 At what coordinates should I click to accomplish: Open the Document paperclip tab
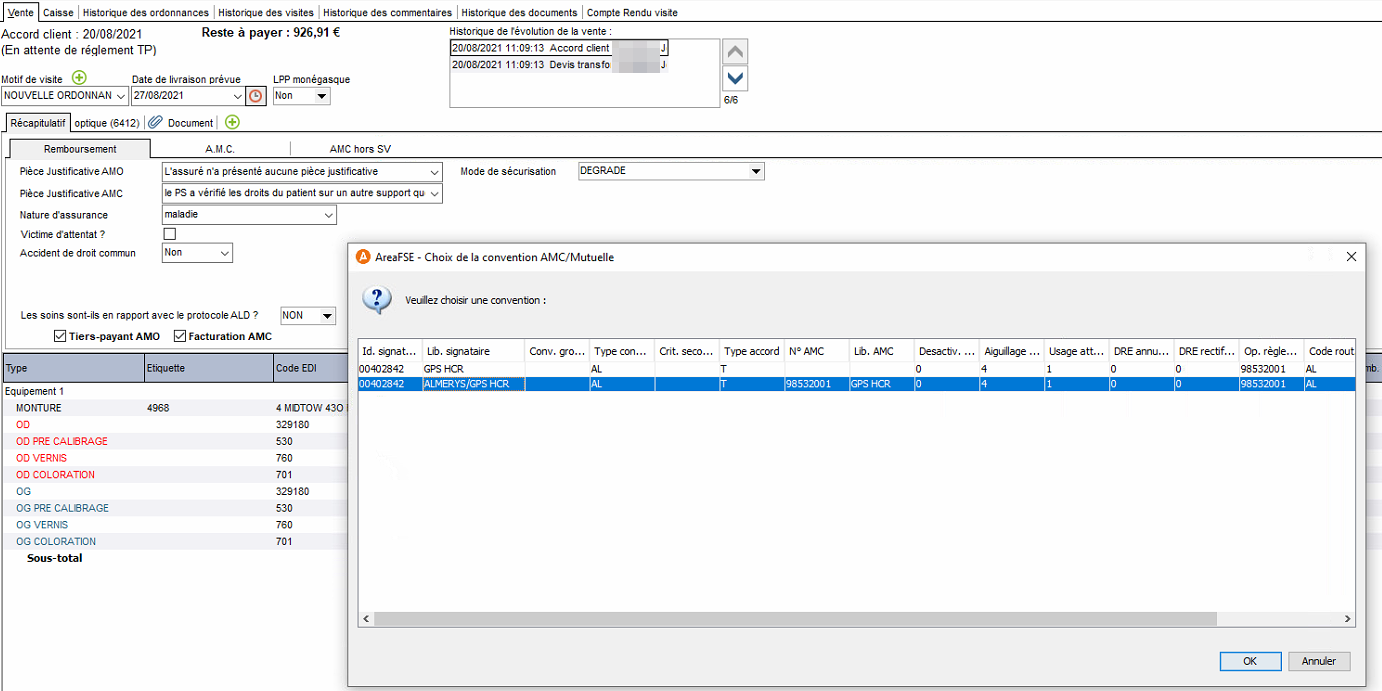(182, 123)
